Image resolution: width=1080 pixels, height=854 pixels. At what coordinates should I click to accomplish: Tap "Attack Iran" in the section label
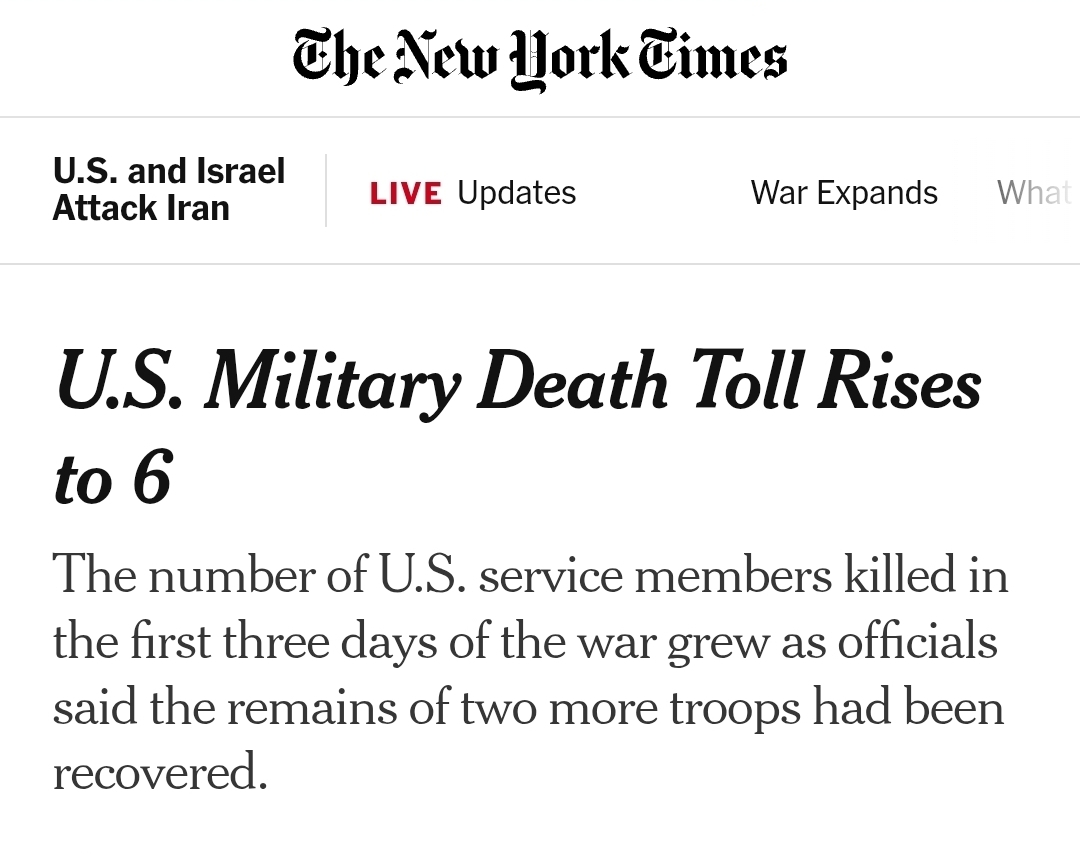[x=141, y=208]
